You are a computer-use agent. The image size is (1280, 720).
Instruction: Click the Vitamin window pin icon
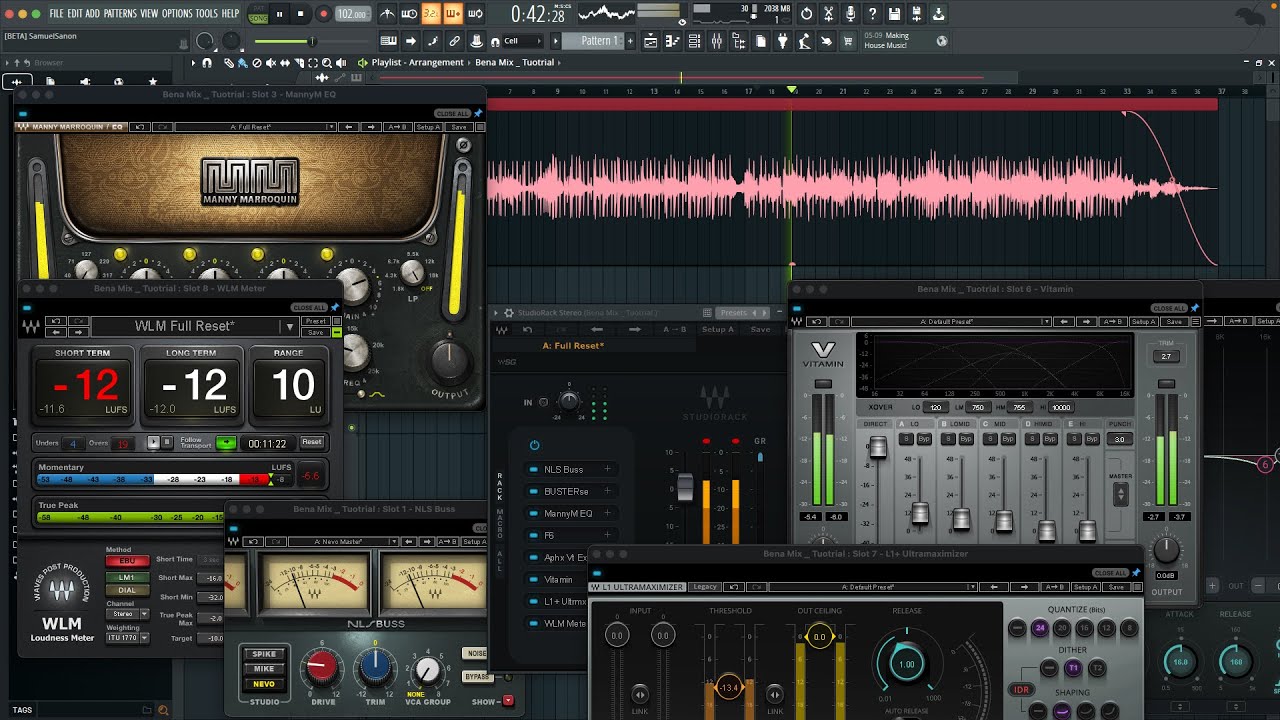[1193, 308]
